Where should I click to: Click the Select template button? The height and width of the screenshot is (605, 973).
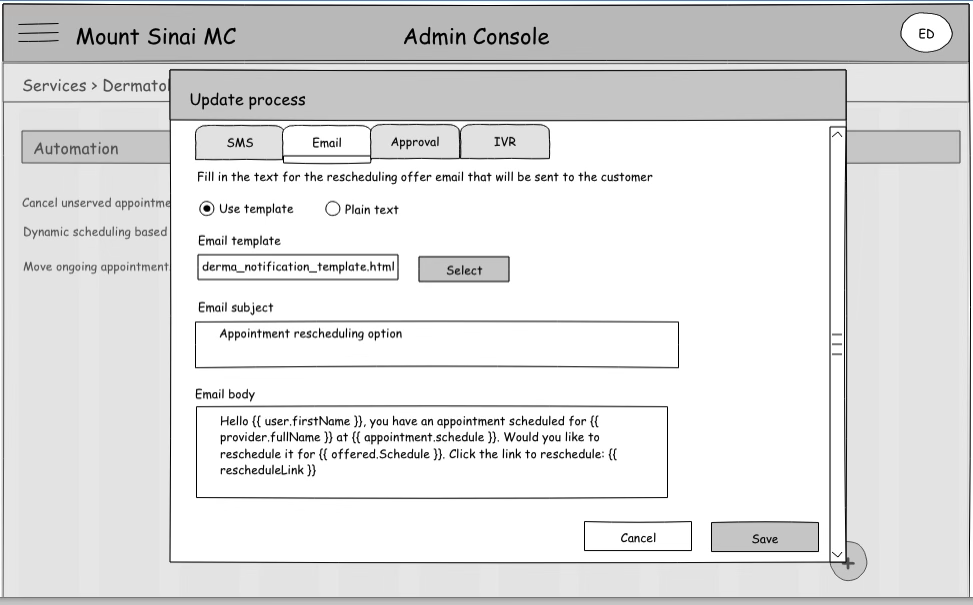(x=464, y=270)
